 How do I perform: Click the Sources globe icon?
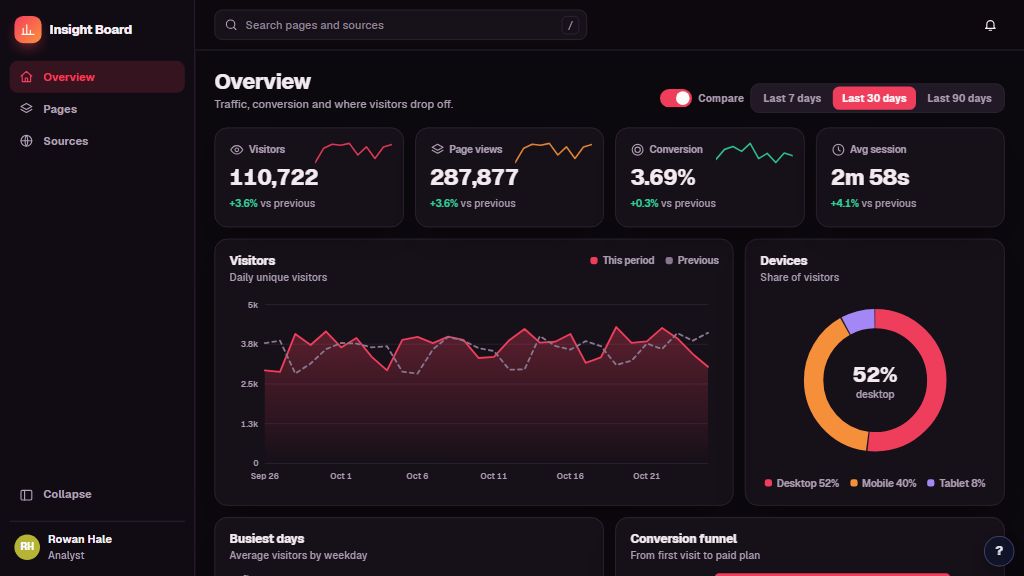click(x=26, y=140)
